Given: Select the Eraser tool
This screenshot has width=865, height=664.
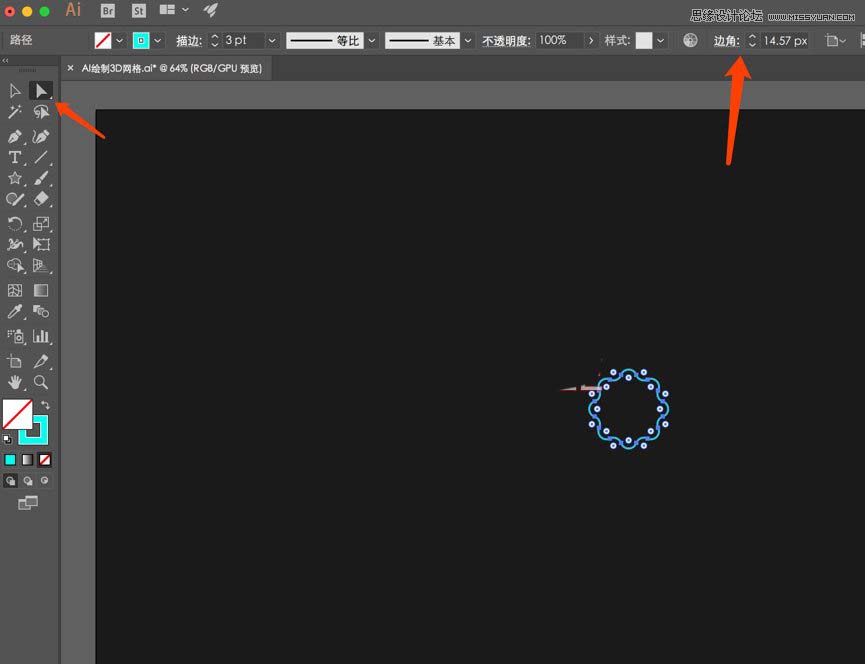Looking at the screenshot, I should [41, 199].
